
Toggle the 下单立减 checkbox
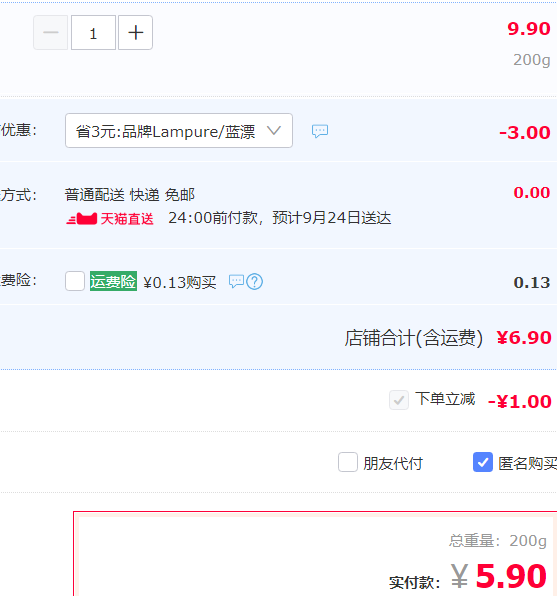pyautogui.click(x=399, y=400)
